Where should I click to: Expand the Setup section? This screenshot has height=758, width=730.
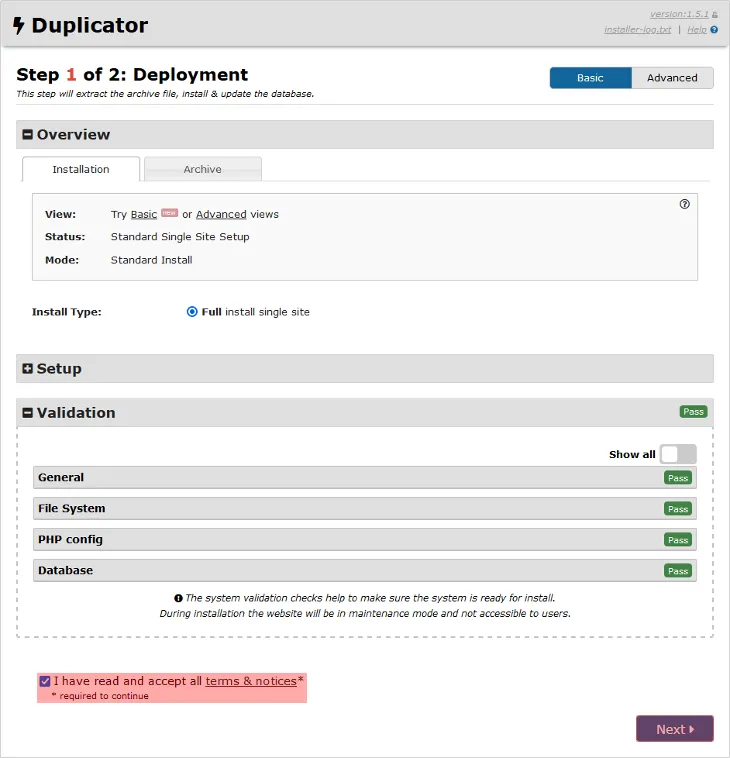point(365,368)
